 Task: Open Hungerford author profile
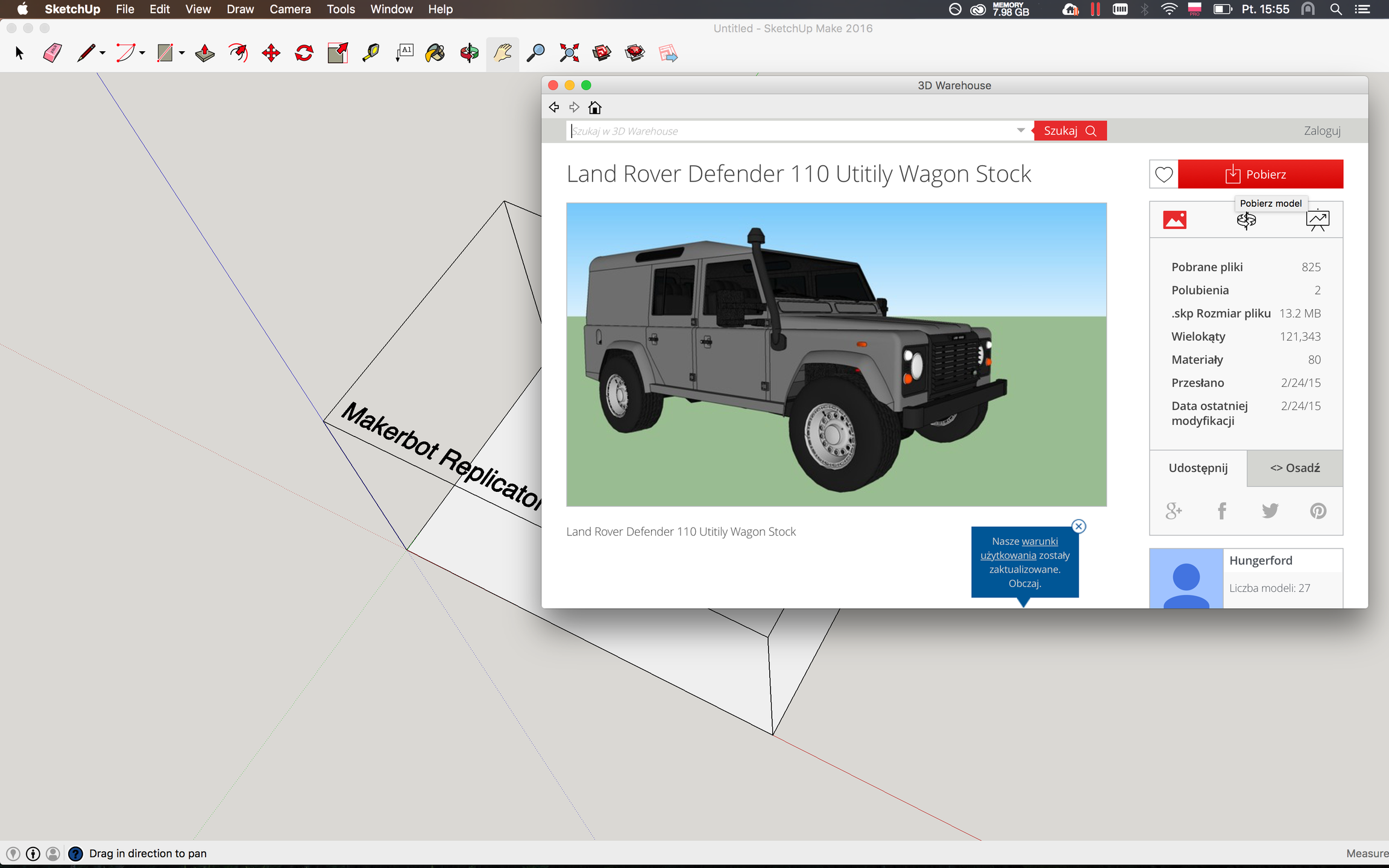[1261, 561]
